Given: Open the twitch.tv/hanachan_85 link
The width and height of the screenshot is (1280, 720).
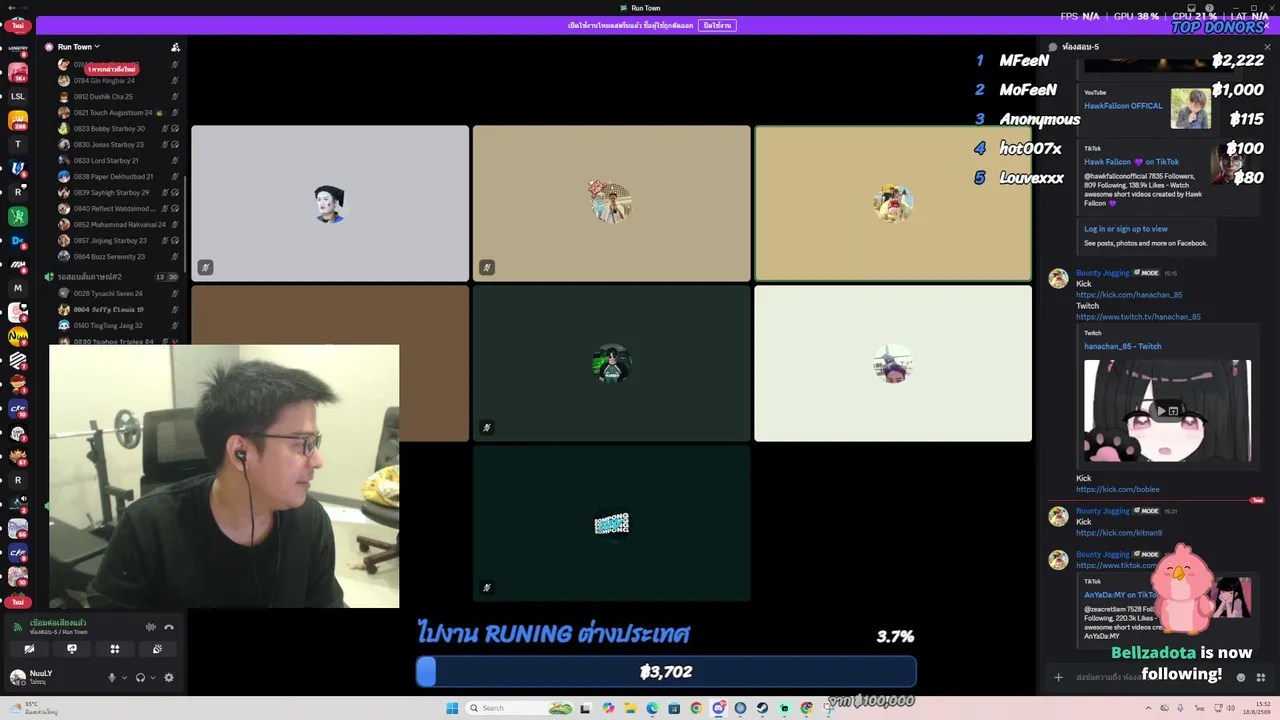Looking at the screenshot, I should click(1138, 317).
